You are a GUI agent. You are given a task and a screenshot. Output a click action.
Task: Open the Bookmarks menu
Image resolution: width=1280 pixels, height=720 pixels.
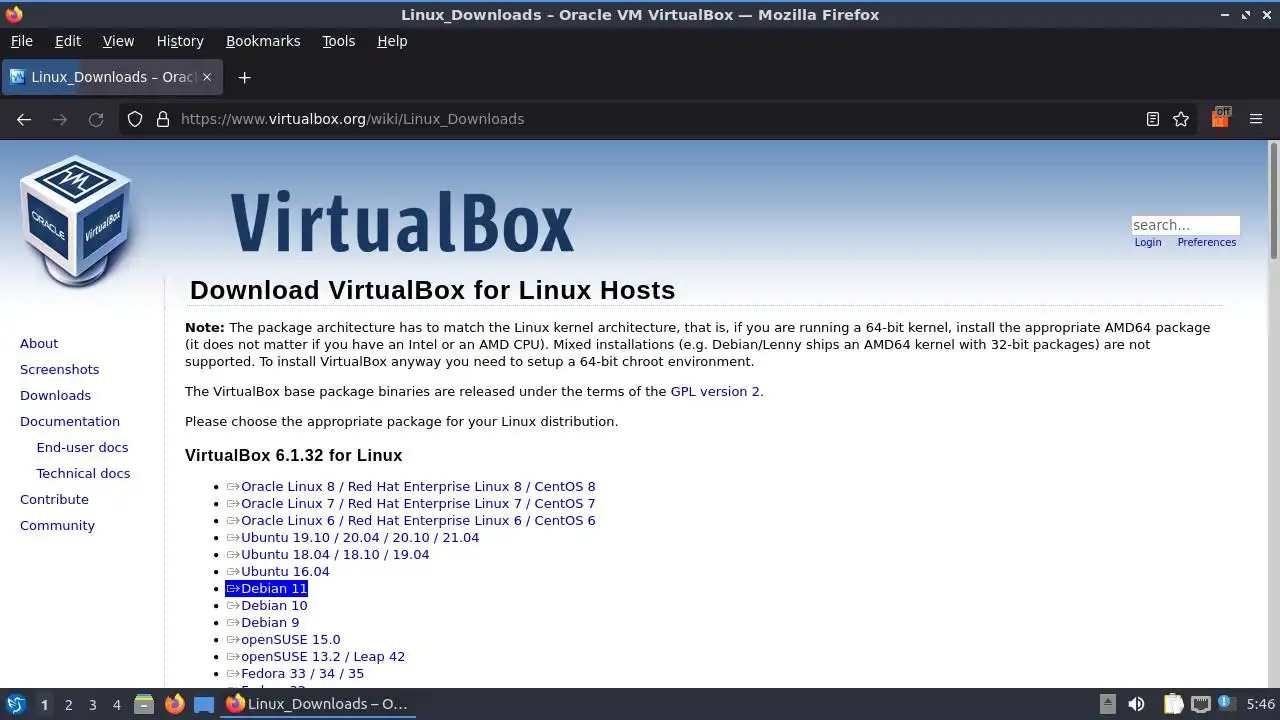[x=263, y=41]
